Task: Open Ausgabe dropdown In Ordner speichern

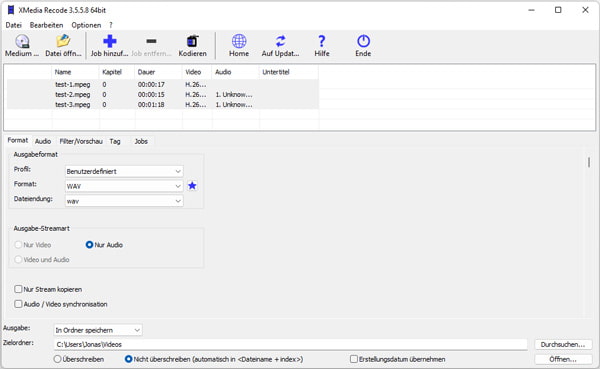Action: [98, 330]
